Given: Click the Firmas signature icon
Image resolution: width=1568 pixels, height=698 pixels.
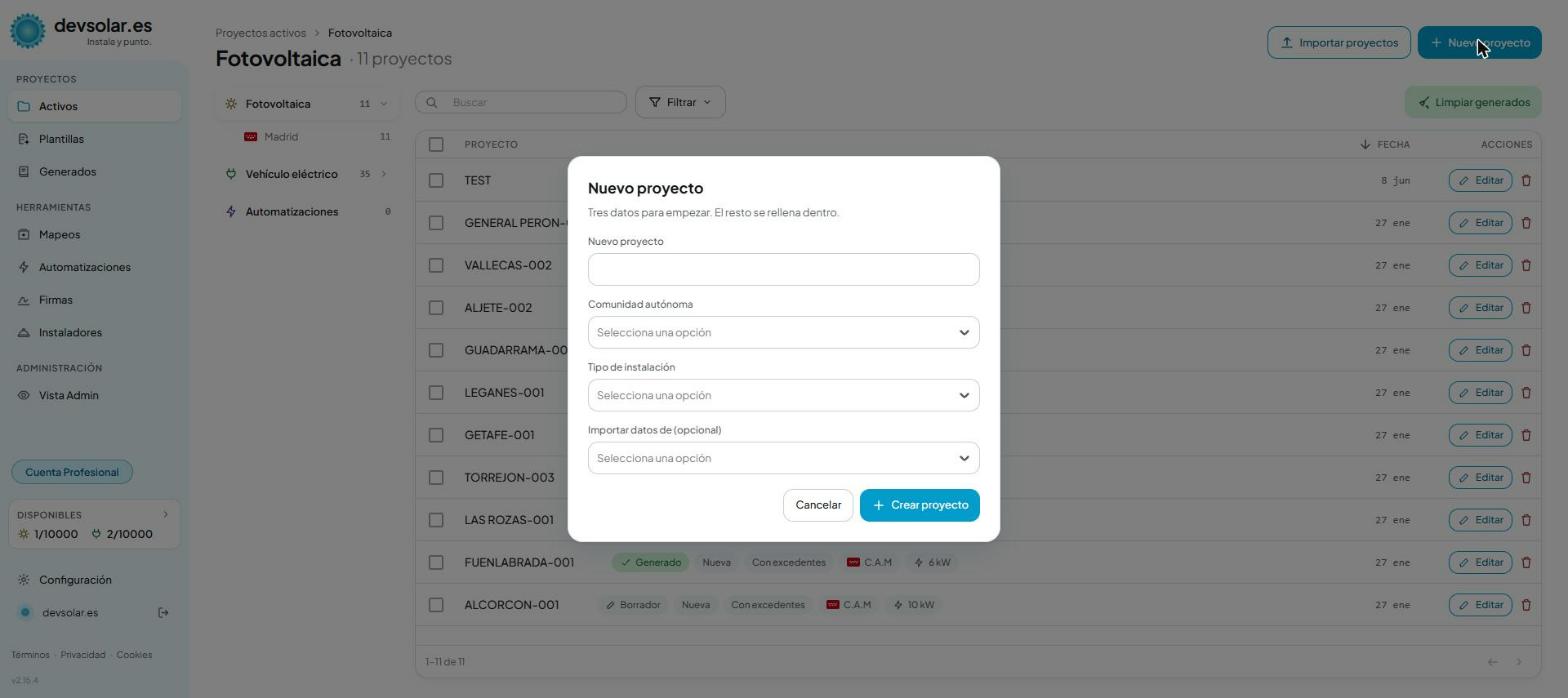Looking at the screenshot, I should tap(24, 300).
